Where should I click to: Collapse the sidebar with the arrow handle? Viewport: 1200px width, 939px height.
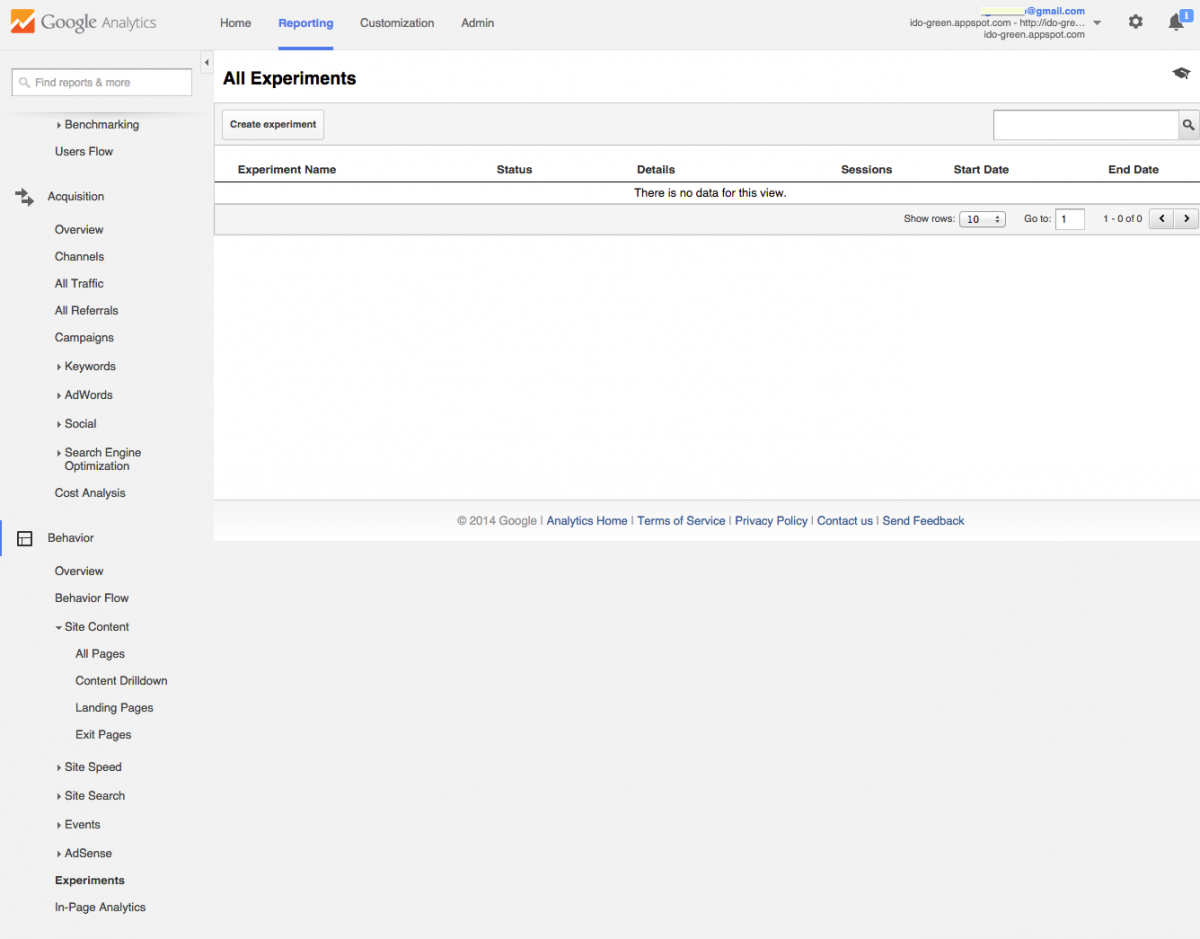coord(207,63)
